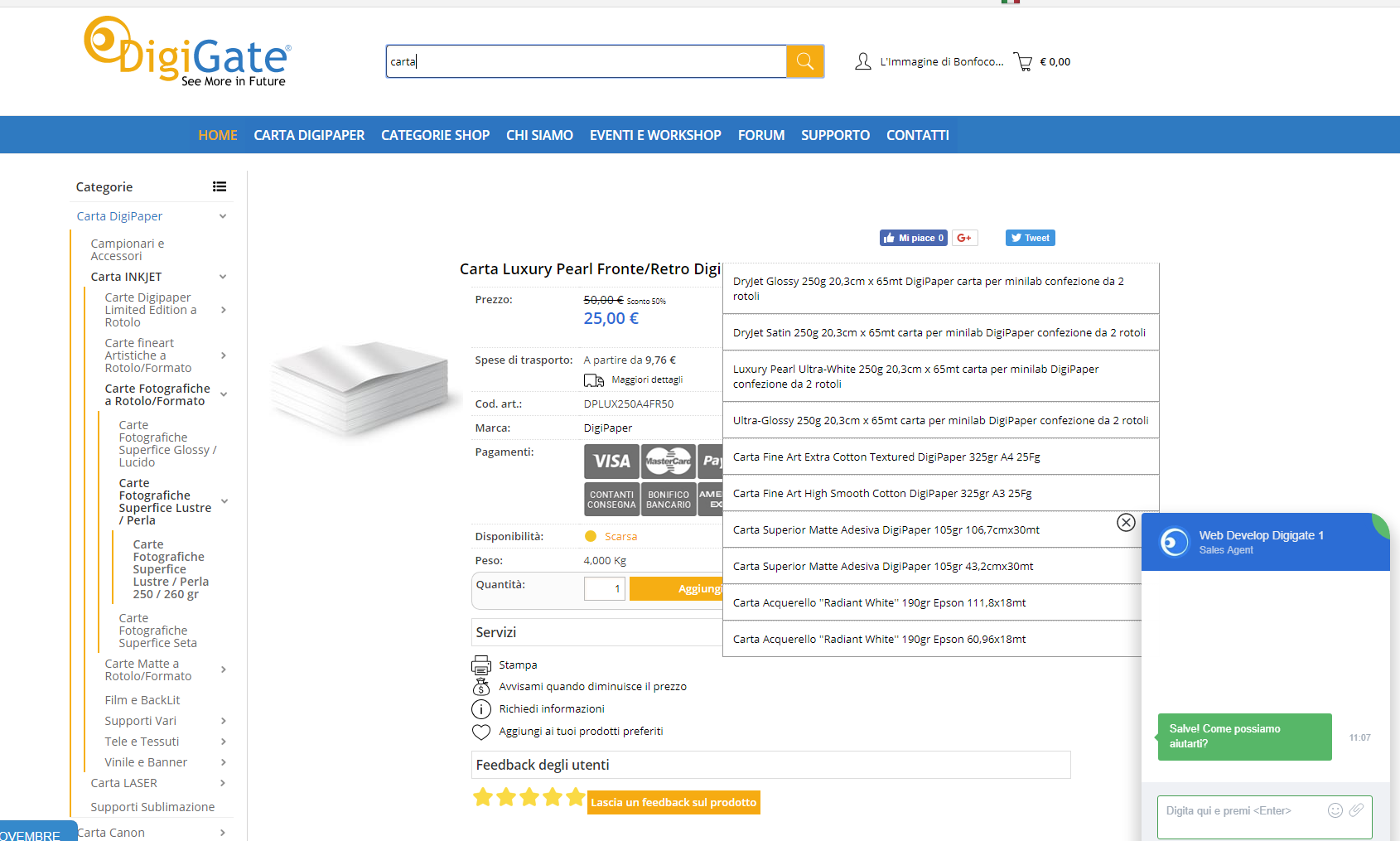The height and width of the screenshot is (841, 1400).
Task: Collapse Carte Fotografiche a Rotolo/Formato chevron
Action: [x=224, y=394]
